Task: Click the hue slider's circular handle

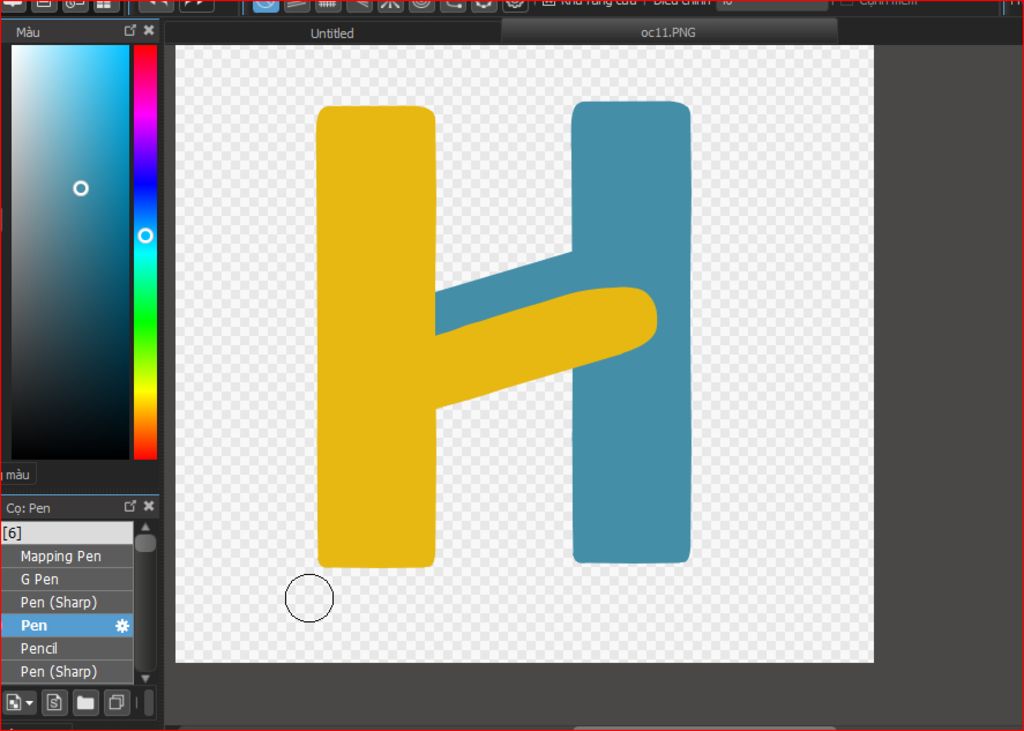Action: (146, 236)
